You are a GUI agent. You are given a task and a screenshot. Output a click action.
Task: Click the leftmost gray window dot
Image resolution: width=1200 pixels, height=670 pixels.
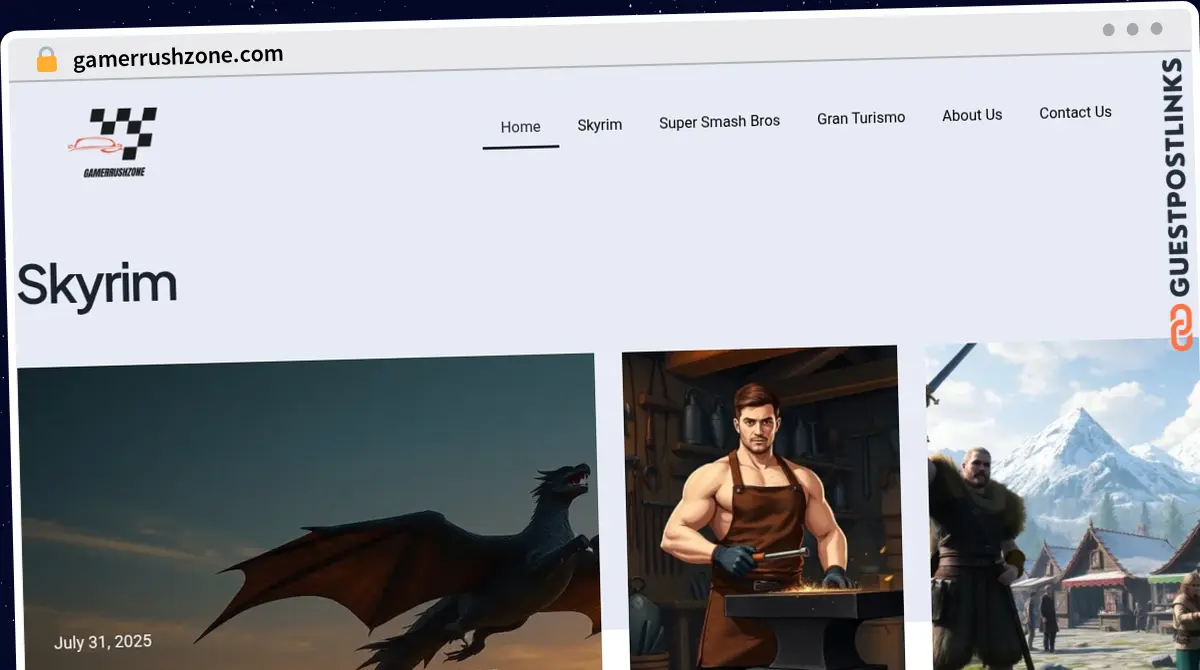tap(1108, 30)
